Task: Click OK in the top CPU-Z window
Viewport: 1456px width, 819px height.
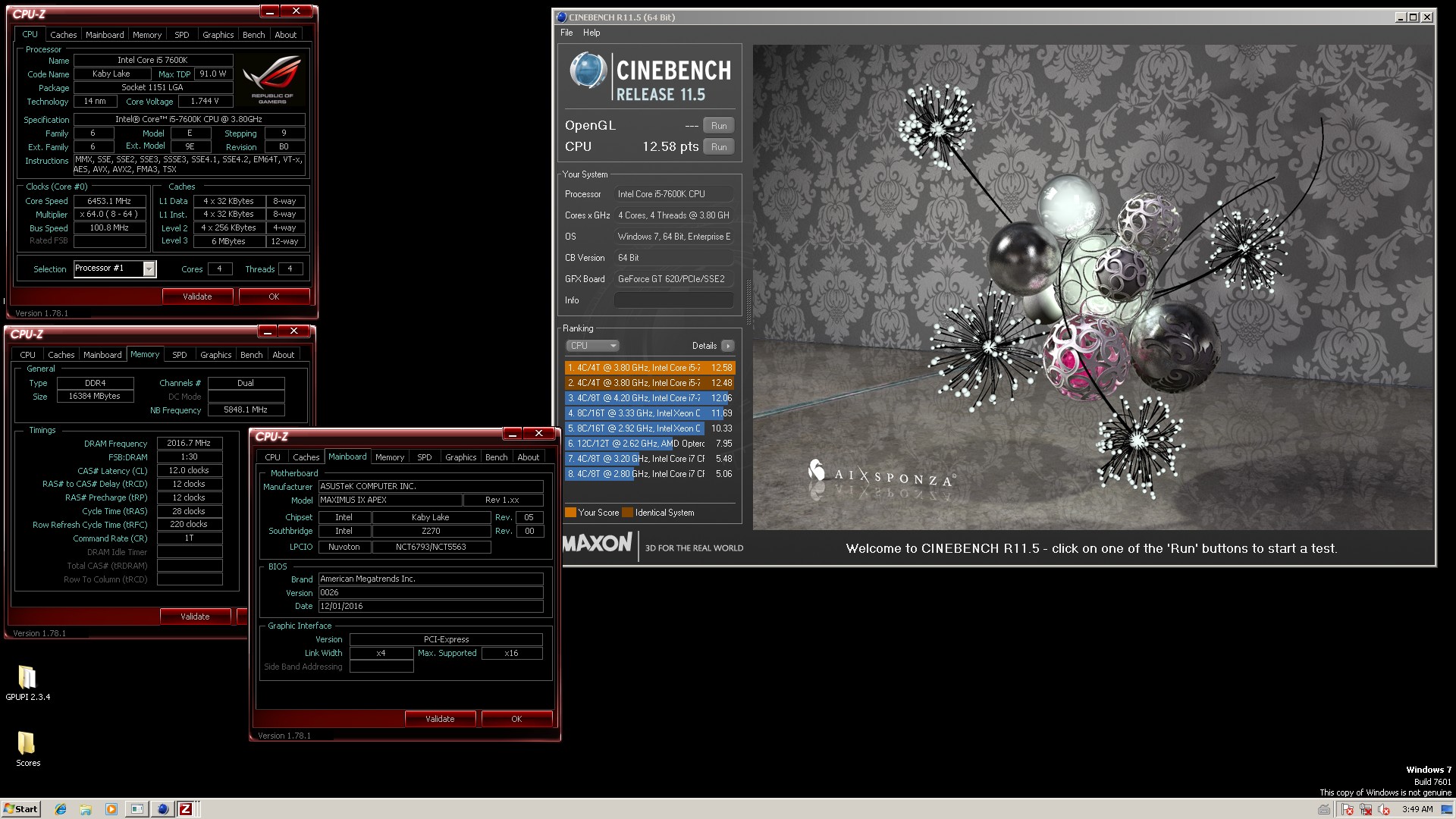Action: pyautogui.click(x=274, y=297)
